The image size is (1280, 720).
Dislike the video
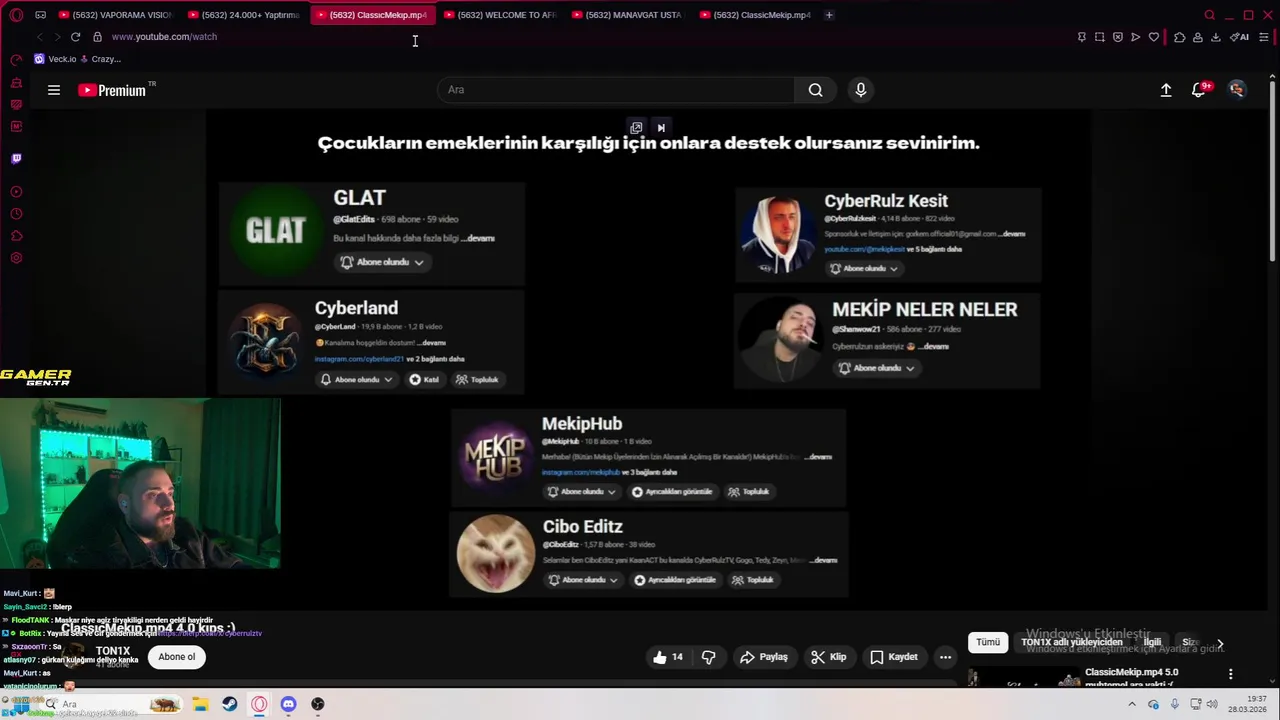coord(709,657)
